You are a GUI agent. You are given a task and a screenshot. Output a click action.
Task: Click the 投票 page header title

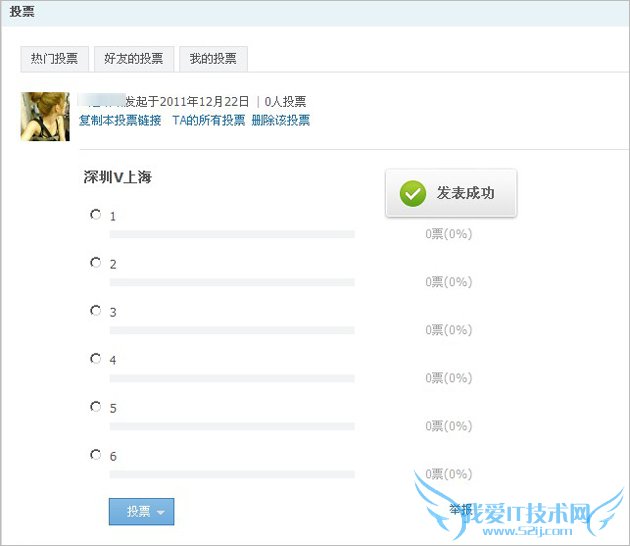[22, 11]
